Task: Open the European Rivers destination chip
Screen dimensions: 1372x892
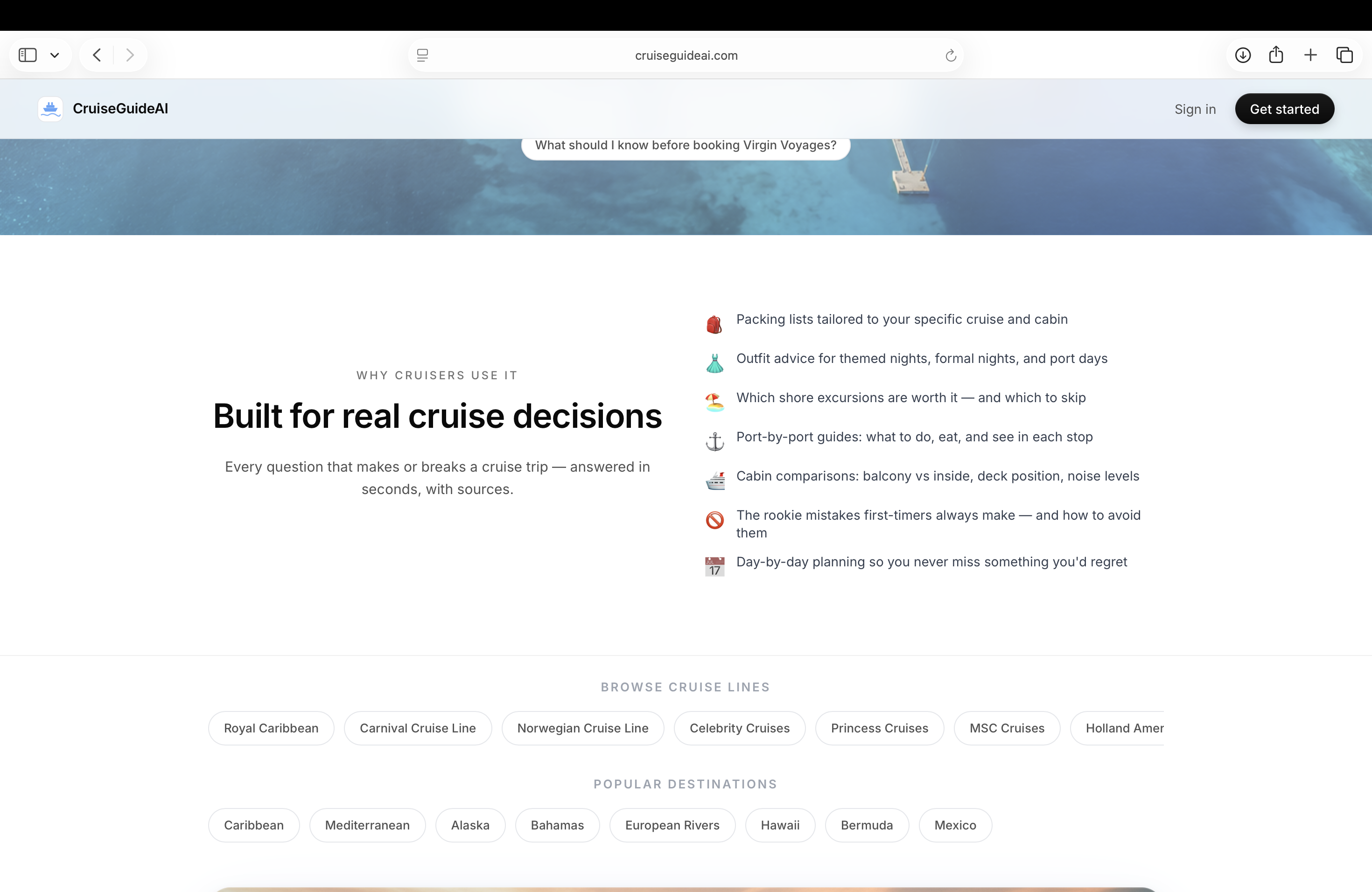Action: (672, 825)
